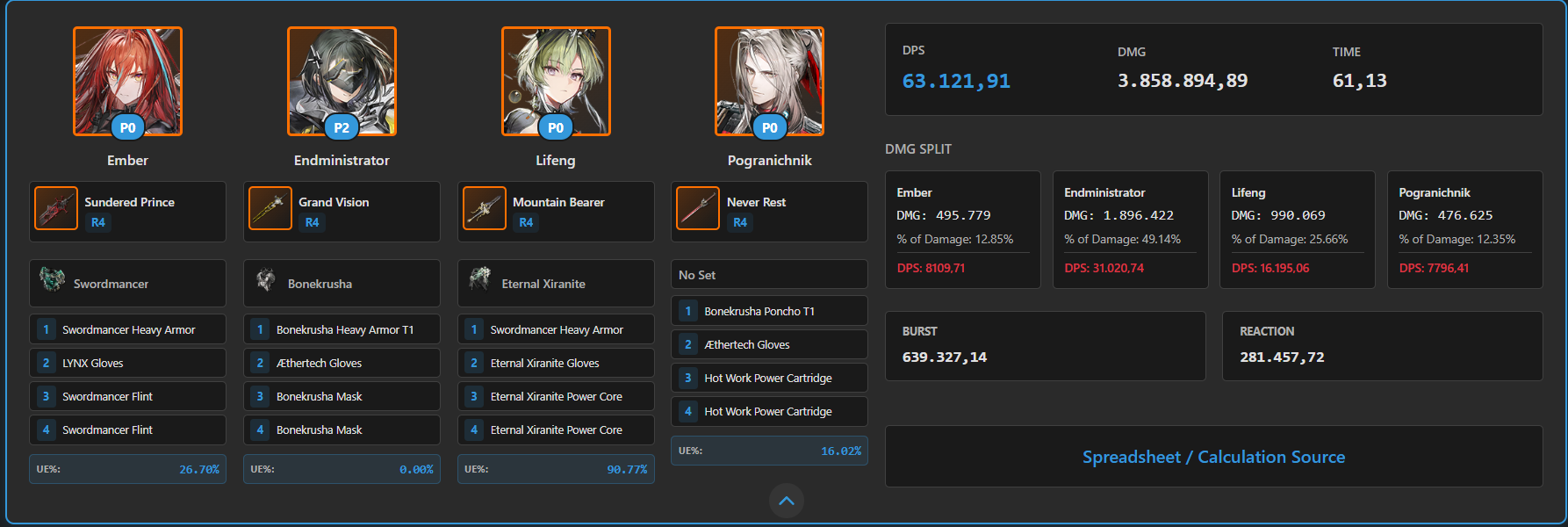Viewport: 1568px width, 527px height.
Task: Click the Never Rest weapon name
Action: coord(756,202)
